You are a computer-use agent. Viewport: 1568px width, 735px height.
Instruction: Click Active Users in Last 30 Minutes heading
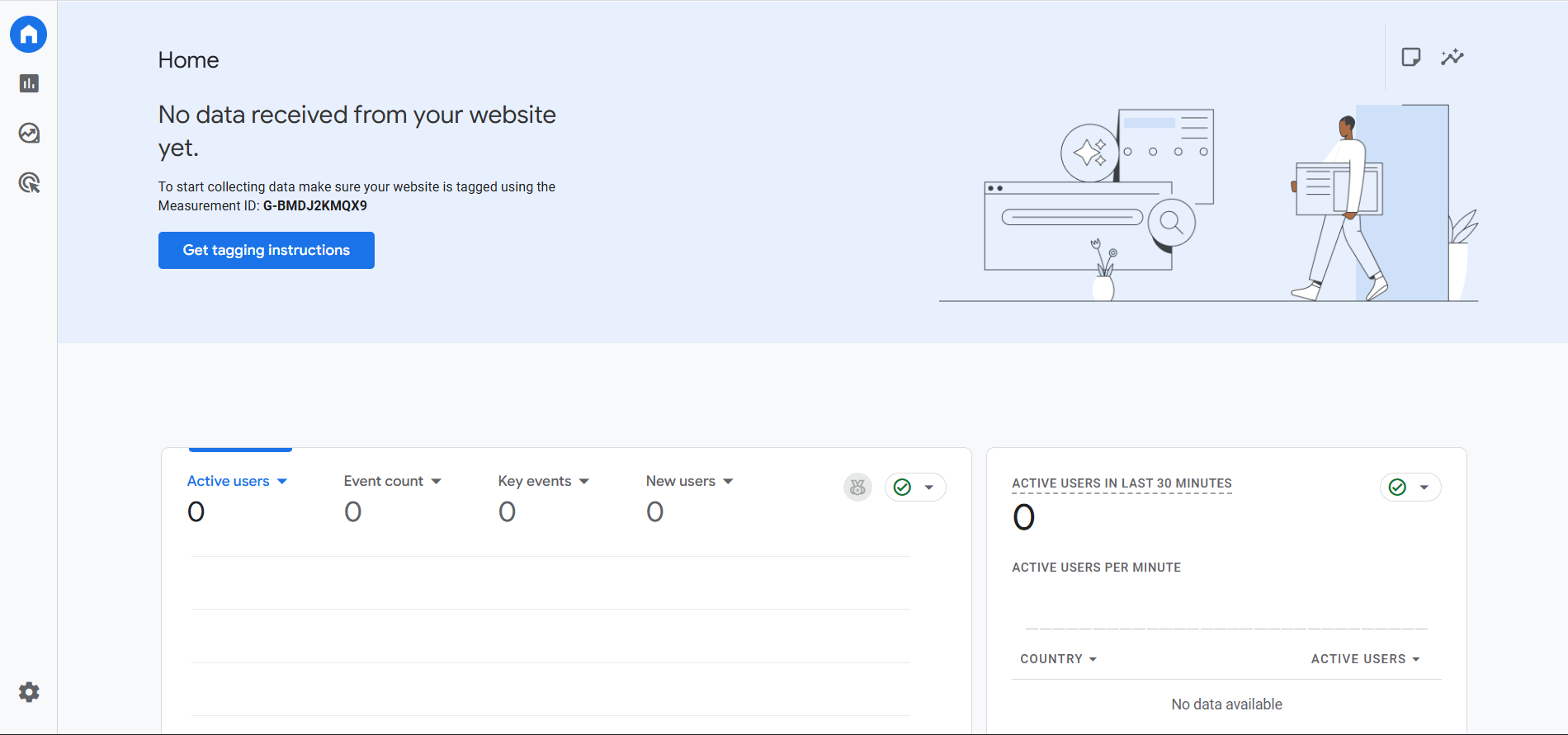click(1122, 483)
